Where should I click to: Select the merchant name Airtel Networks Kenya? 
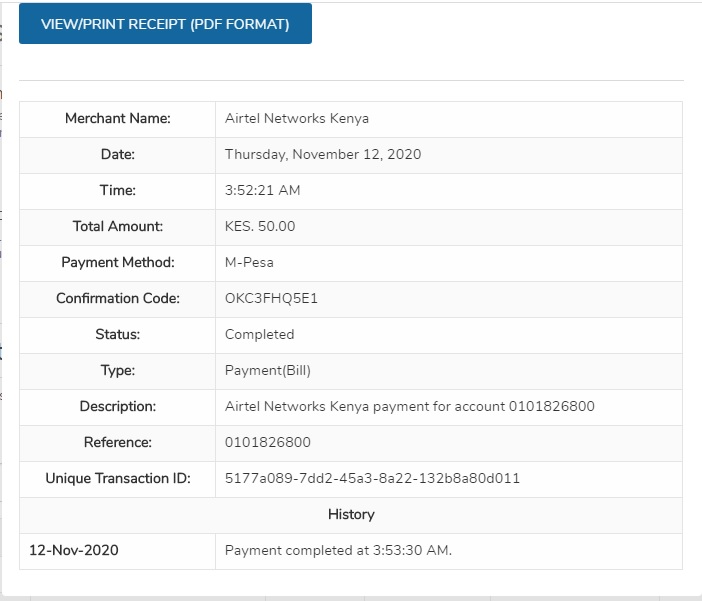pos(297,119)
